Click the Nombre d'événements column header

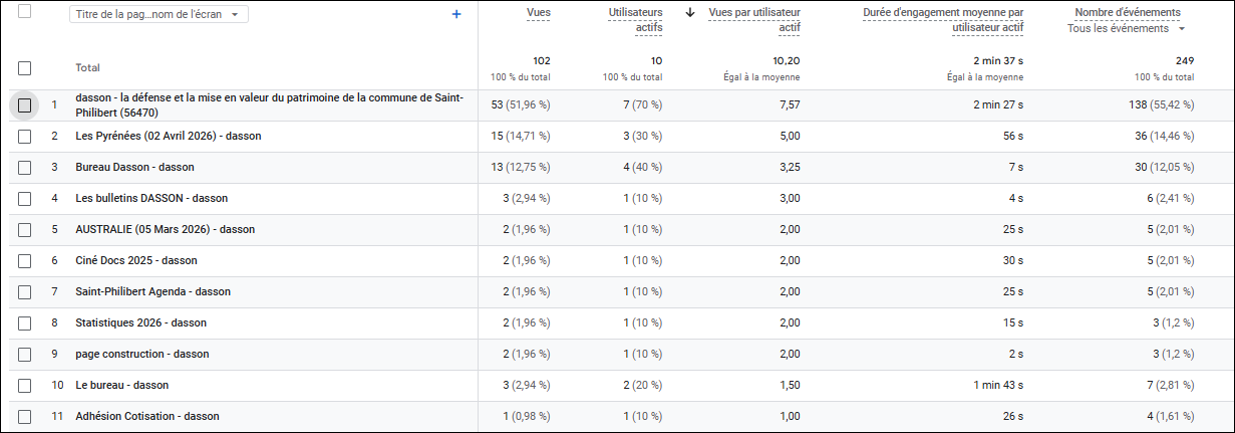click(x=1127, y=12)
